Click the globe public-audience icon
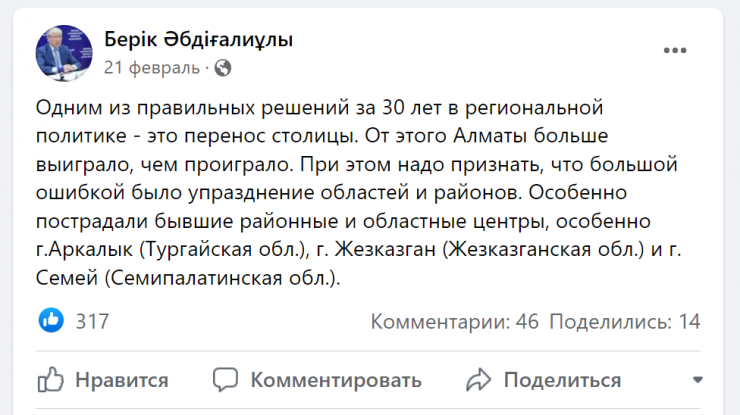This screenshot has height=415, width=740. pos(223,68)
